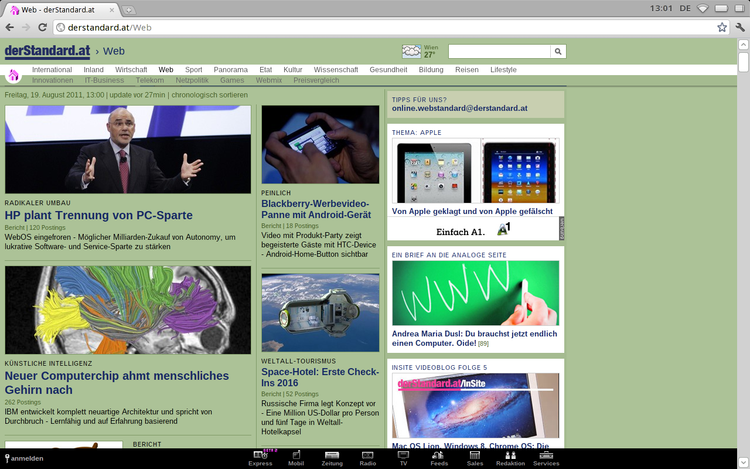This screenshot has height=469, width=750.
Task: Open the Redaktion icon in bottom bar
Action: 510,457
